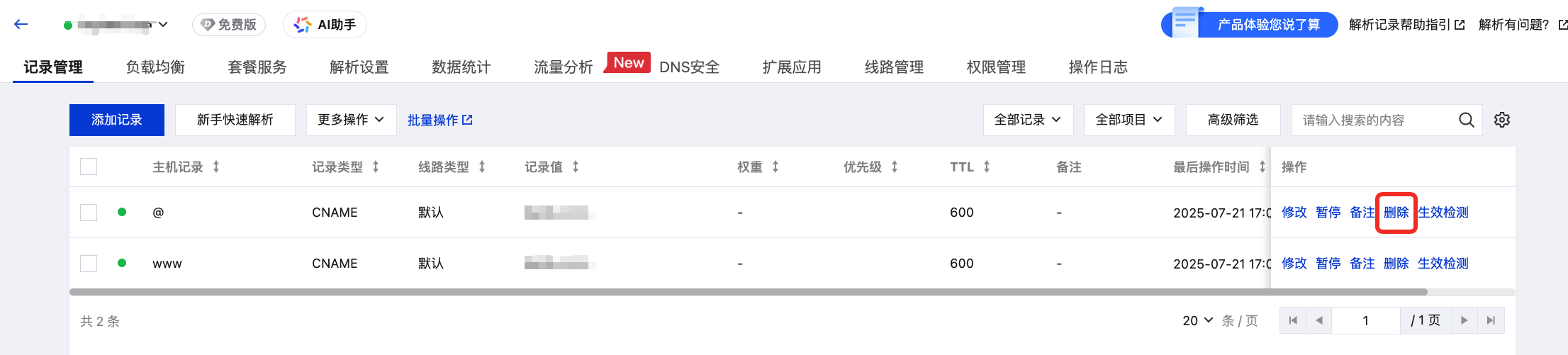Go to the first page arrow
1568x355 pixels.
coord(1293,320)
